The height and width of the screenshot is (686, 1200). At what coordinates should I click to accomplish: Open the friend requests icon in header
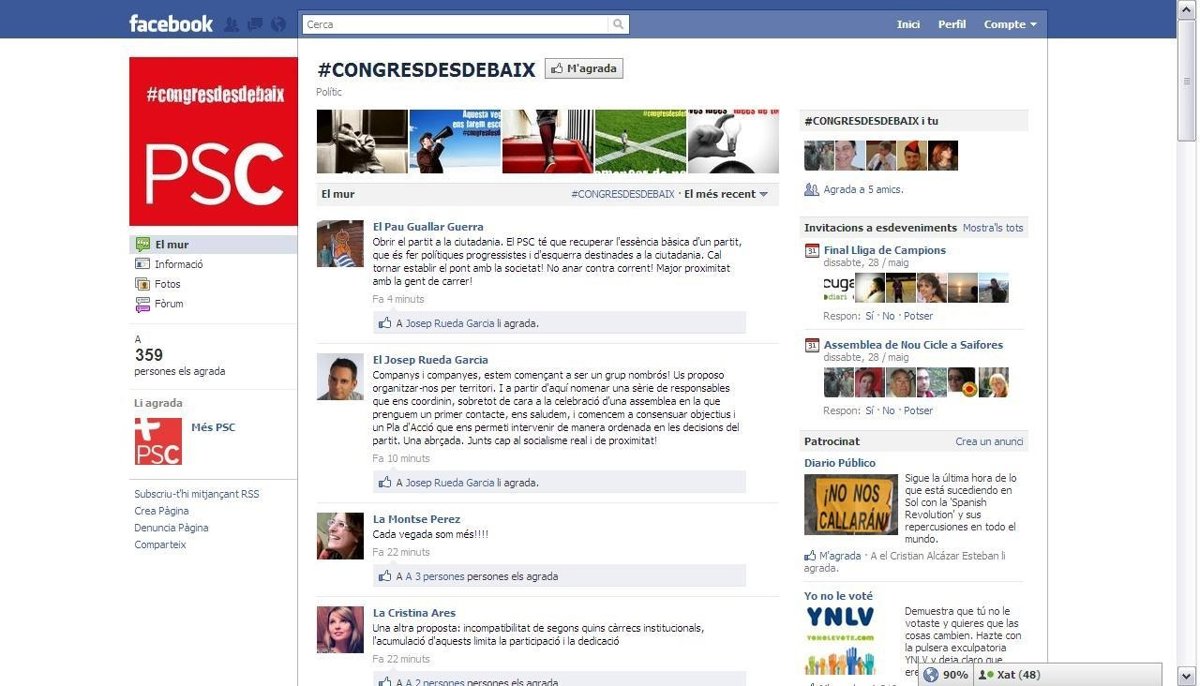(x=232, y=24)
